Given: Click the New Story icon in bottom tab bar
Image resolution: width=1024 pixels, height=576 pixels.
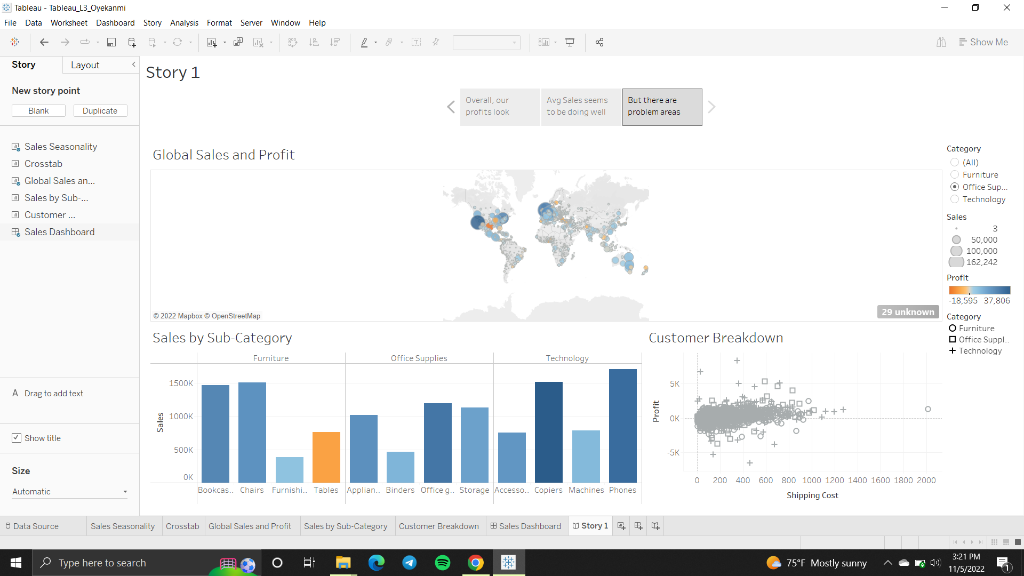Looking at the screenshot, I should pyautogui.click(x=656, y=526).
